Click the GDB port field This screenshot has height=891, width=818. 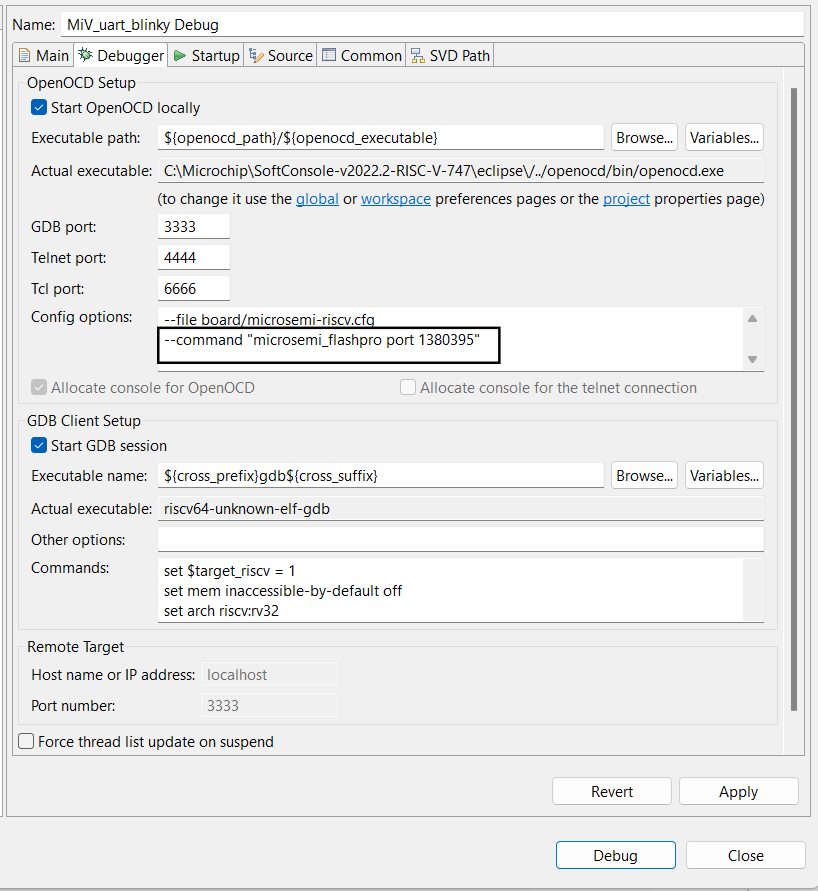[194, 227]
